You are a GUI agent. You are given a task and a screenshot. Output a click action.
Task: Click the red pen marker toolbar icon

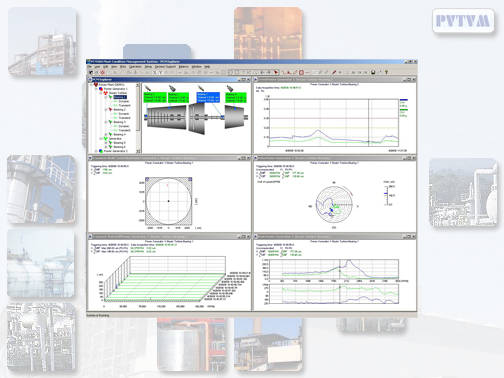click(x=334, y=72)
